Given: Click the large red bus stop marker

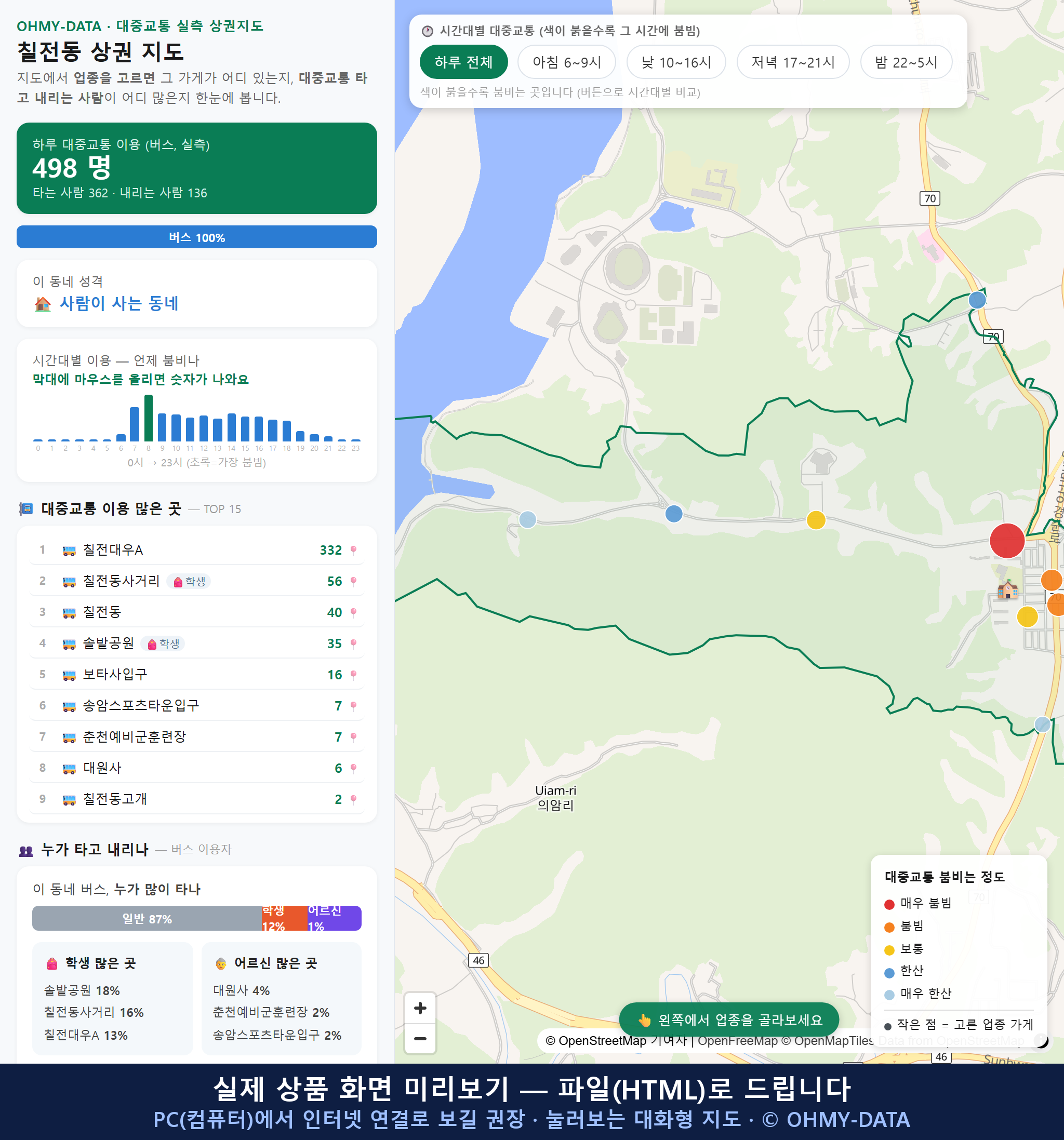Looking at the screenshot, I should (1007, 541).
